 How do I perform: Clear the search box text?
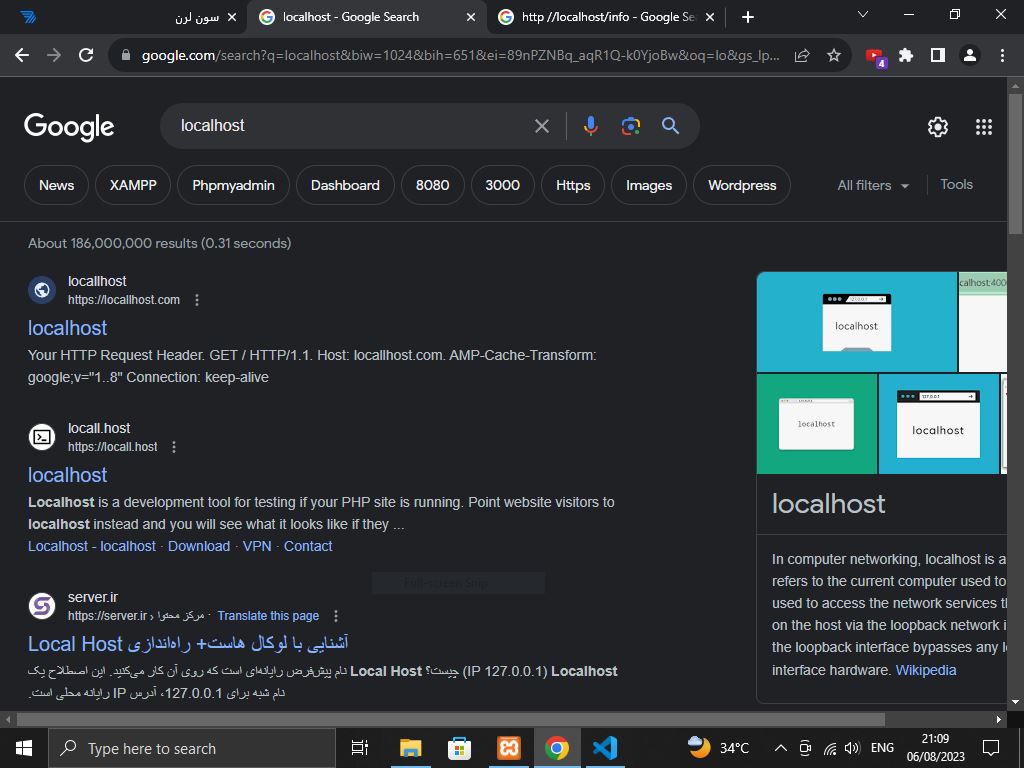coord(542,126)
